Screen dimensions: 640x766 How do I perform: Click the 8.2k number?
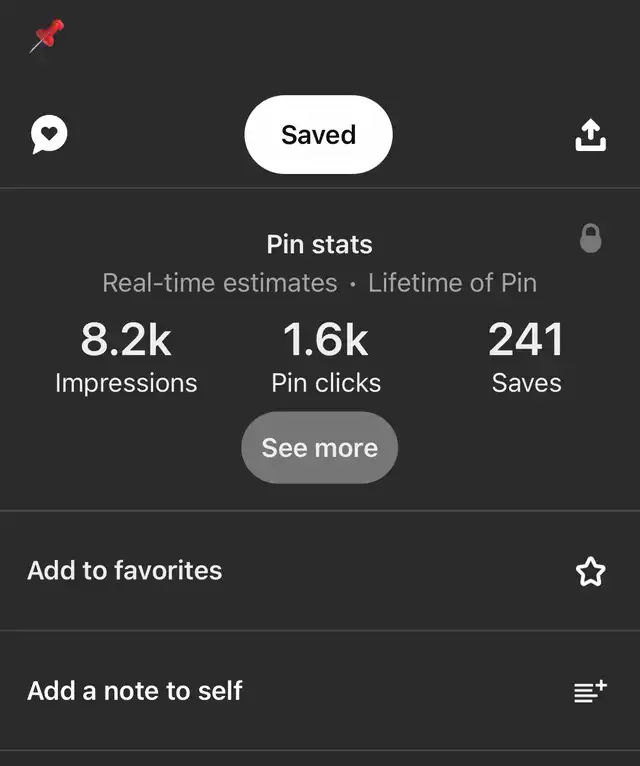126,340
